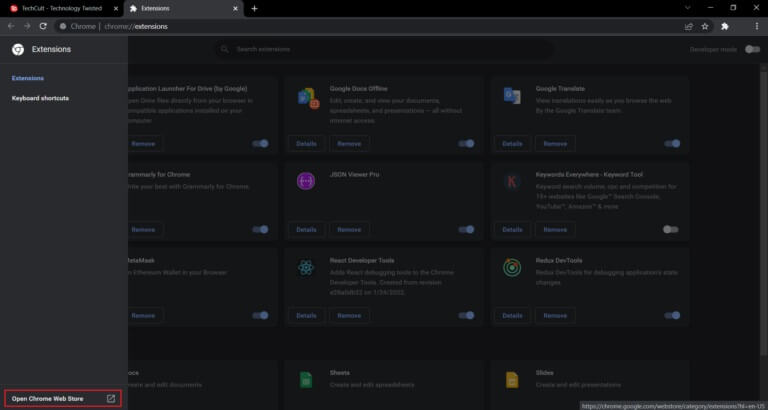The height and width of the screenshot is (410, 768).
Task: Switch to the Extensions browser tab
Action: click(x=184, y=8)
